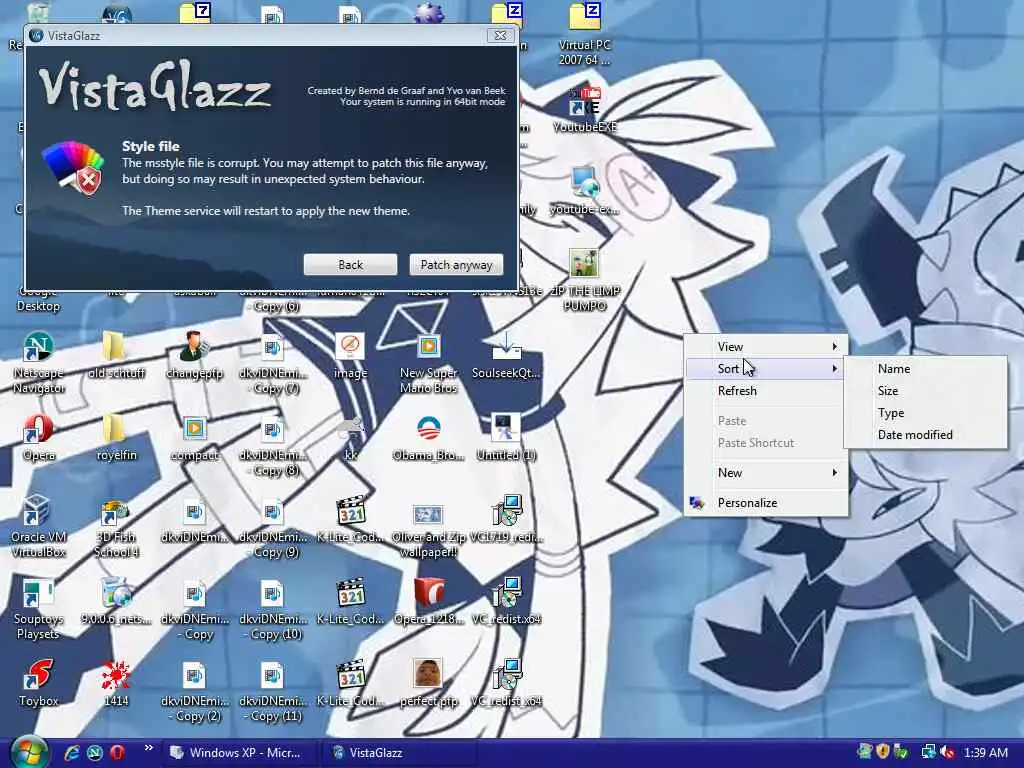Launch Opera from quick launch bar
The height and width of the screenshot is (768, 1024).
118,753
